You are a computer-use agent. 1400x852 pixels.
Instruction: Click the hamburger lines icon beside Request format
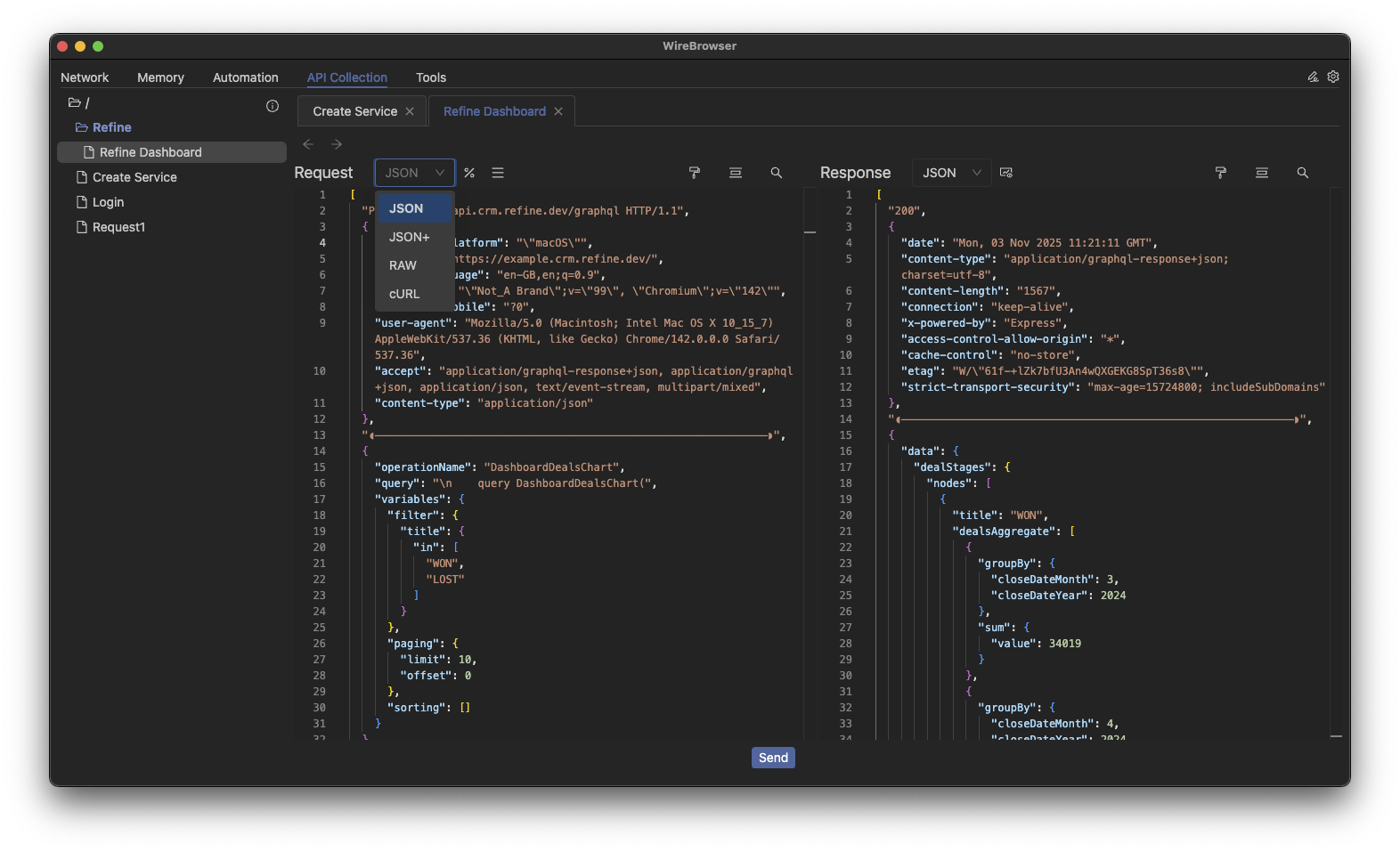point(498,173)
